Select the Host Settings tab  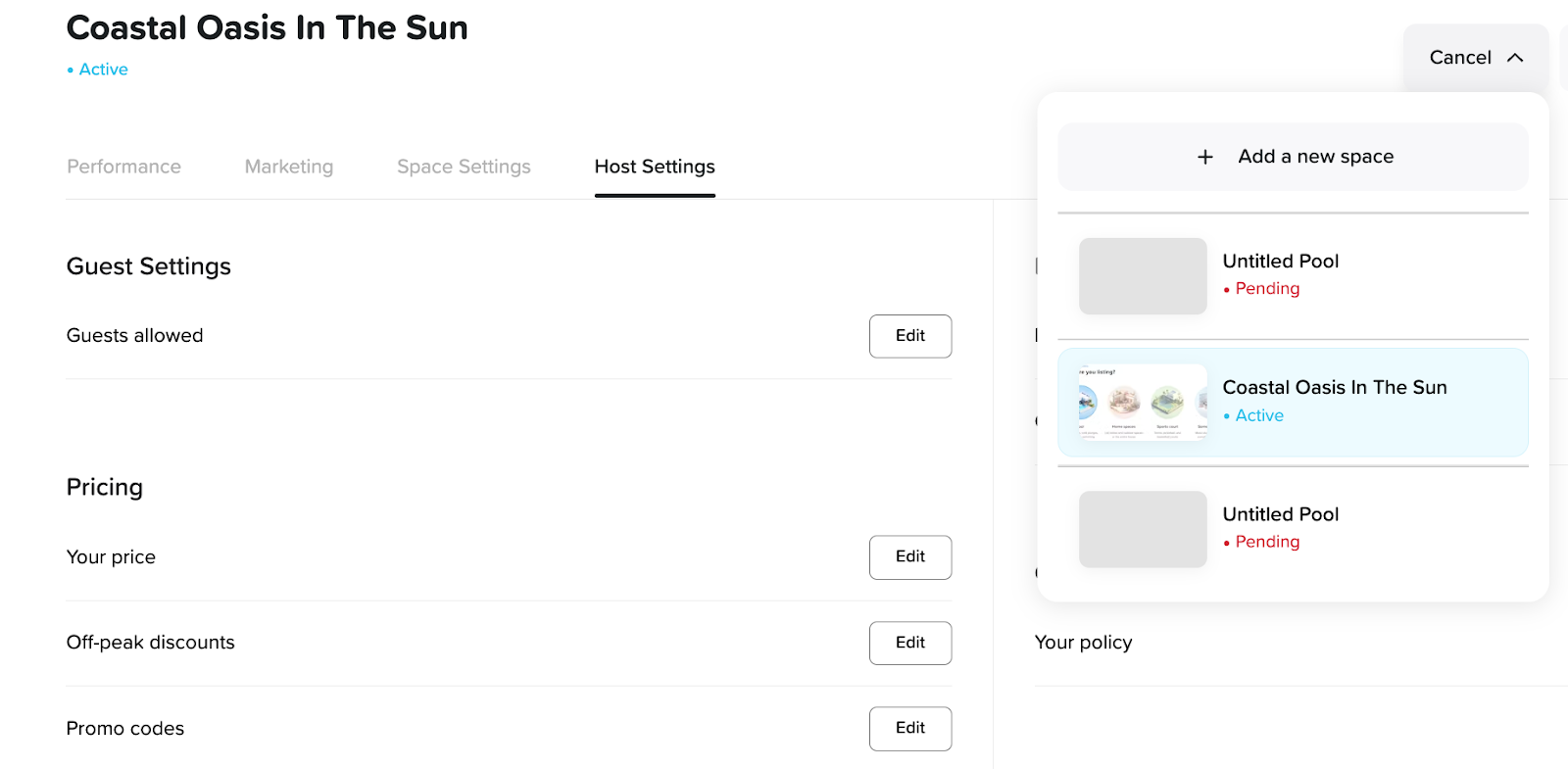(x=655, y=167)
